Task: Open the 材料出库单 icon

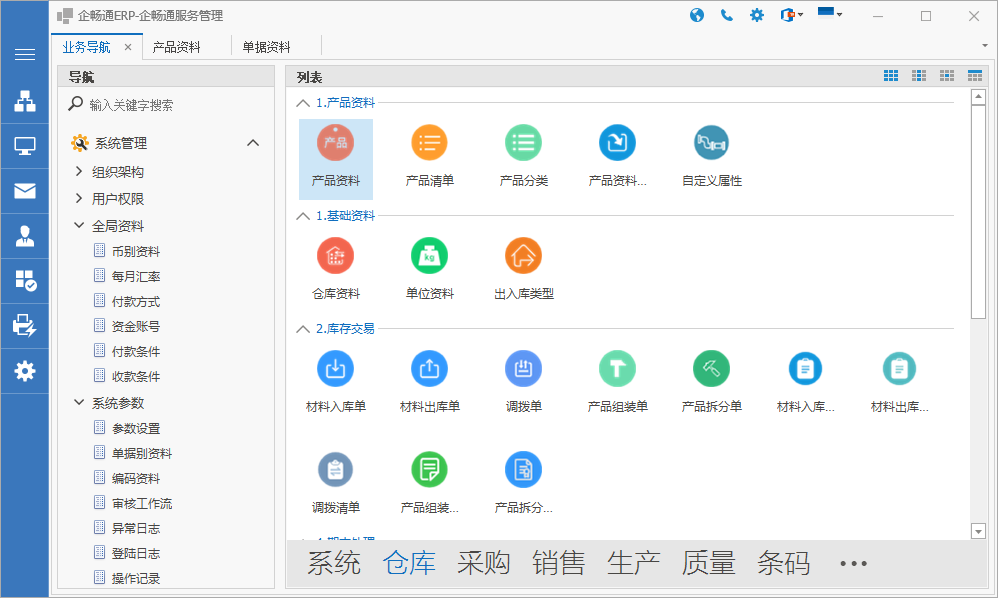Action: 430,368
